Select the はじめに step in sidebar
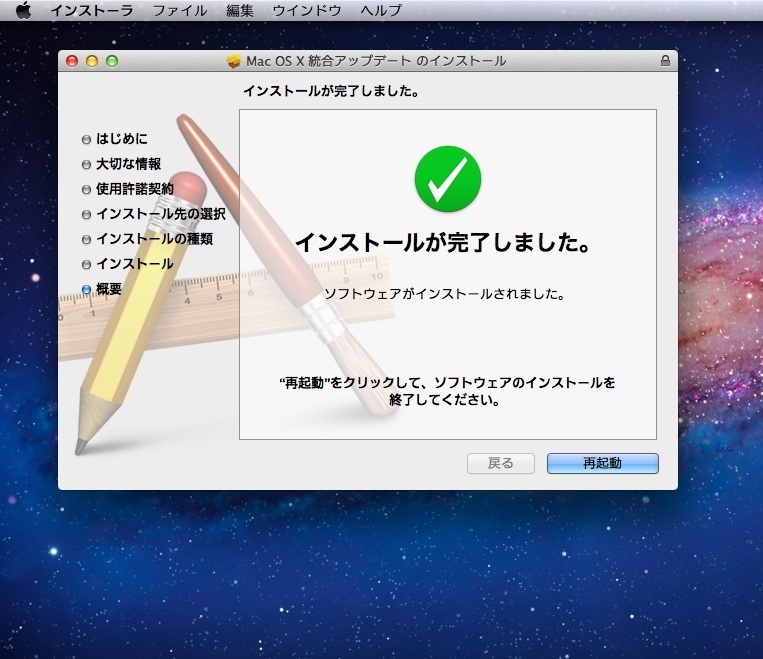 click(122, 139)
